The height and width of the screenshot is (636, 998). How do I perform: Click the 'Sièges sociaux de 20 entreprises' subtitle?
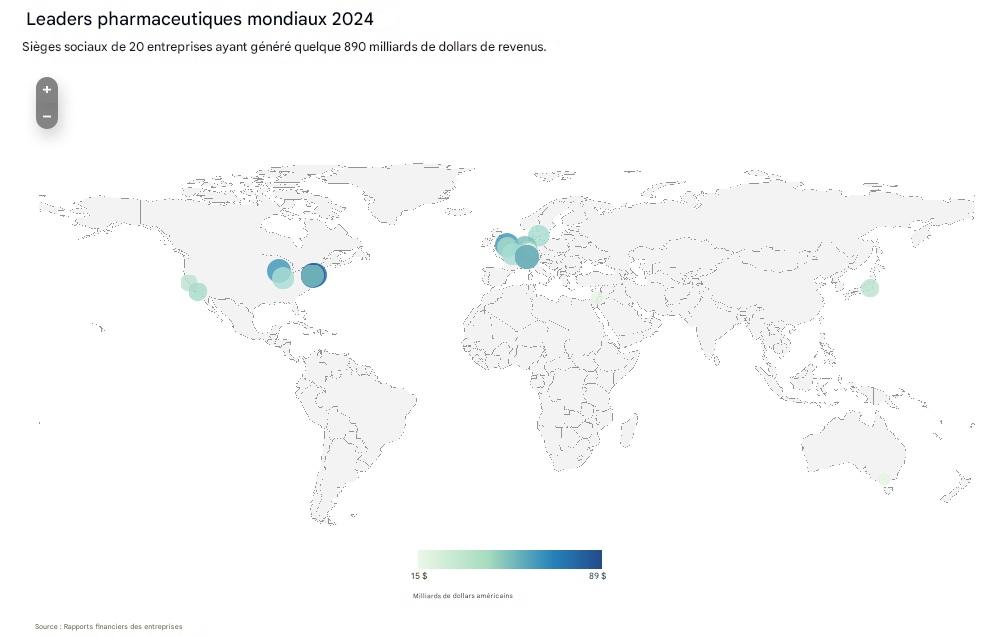tap(284, 46)
